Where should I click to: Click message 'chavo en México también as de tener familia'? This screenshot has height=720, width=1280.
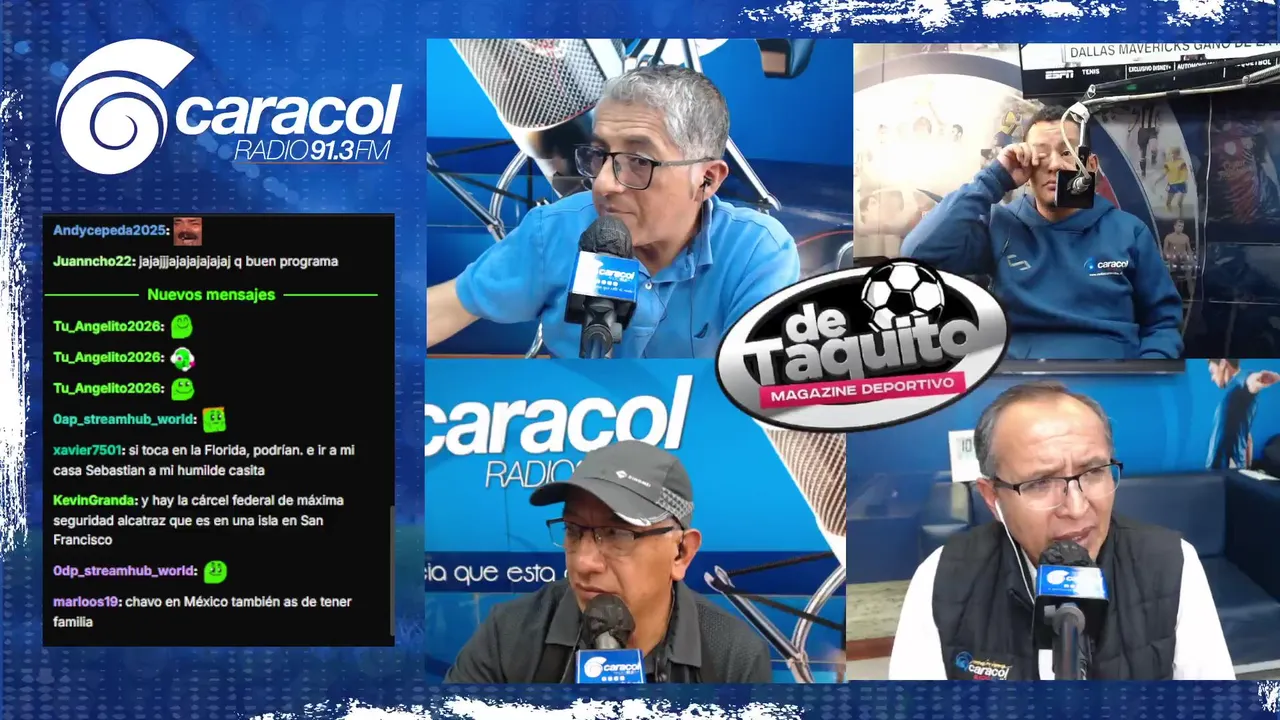tap(201, 612)
